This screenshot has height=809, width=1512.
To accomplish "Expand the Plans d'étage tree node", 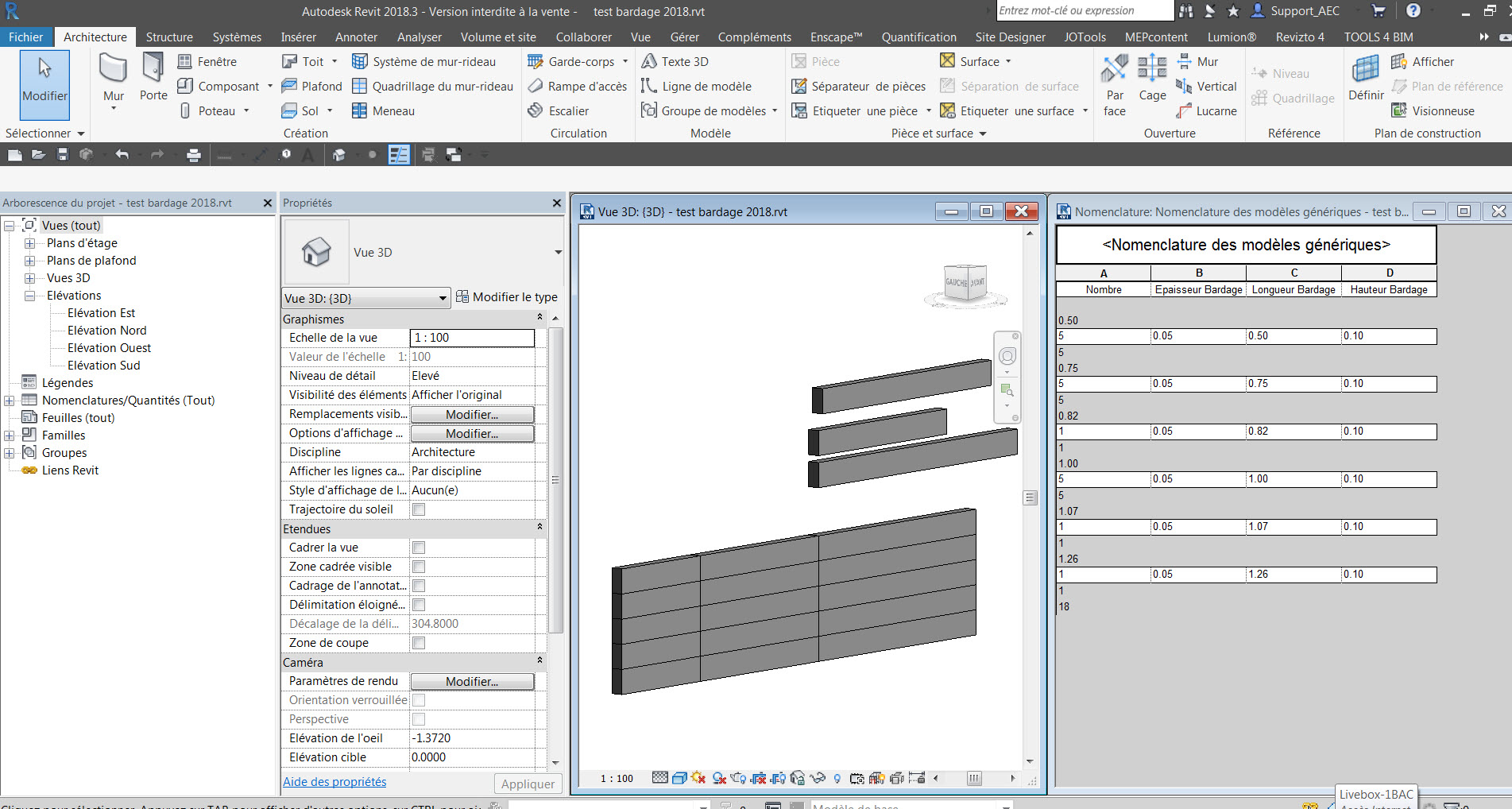I will (x=29, y=243).
